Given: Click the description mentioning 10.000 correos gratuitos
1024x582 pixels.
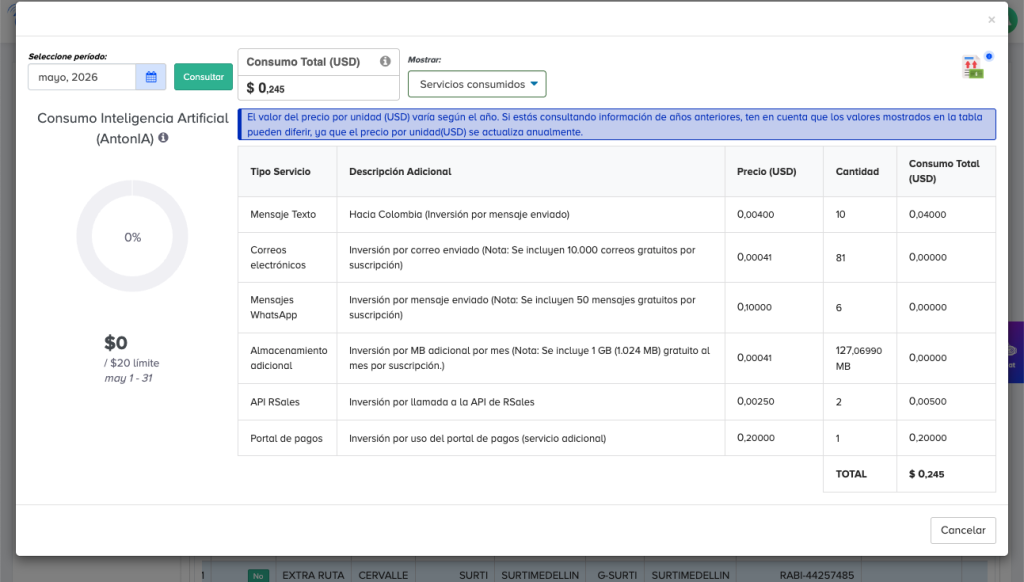Looking at the screenshot, I should [522, 257].
